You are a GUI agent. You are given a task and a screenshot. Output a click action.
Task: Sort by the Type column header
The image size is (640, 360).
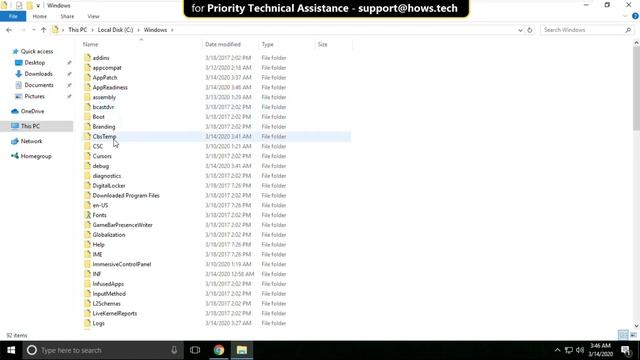tap(268, 44)
